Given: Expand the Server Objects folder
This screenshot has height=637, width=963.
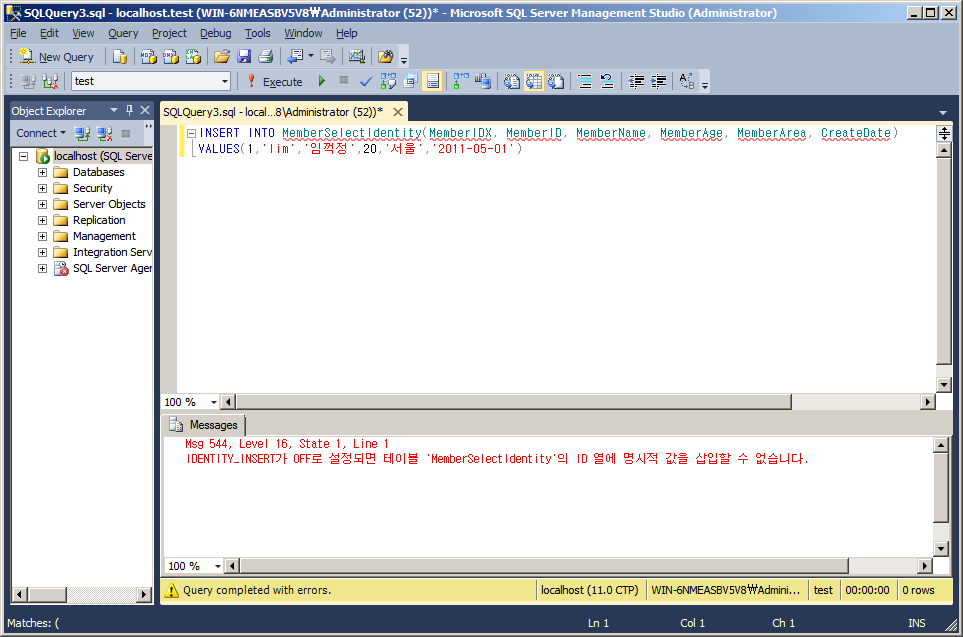Looking at the screenshot, I should pyautogui.click(x=42, y=204).
